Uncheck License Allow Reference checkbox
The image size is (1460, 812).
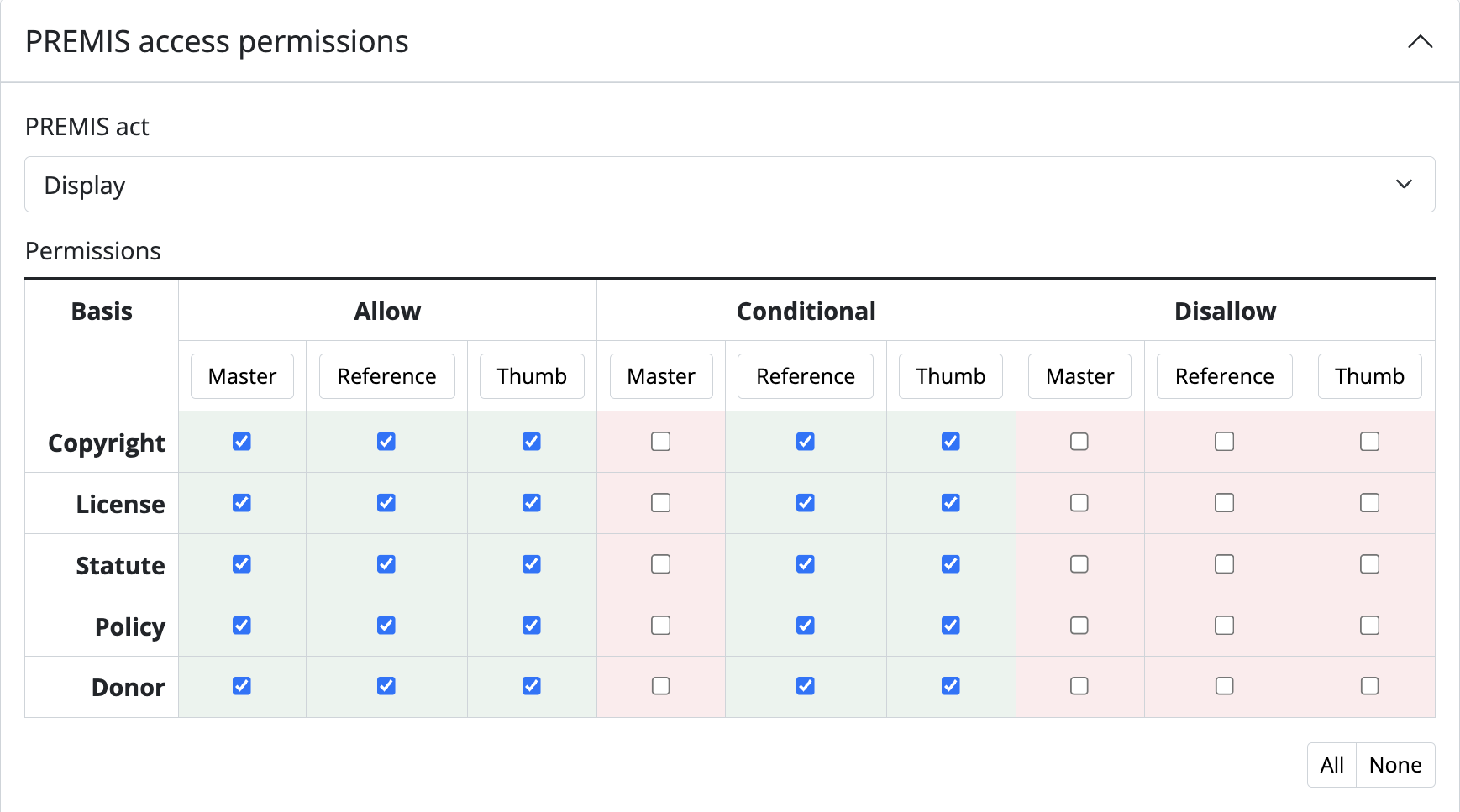point(386,503)
